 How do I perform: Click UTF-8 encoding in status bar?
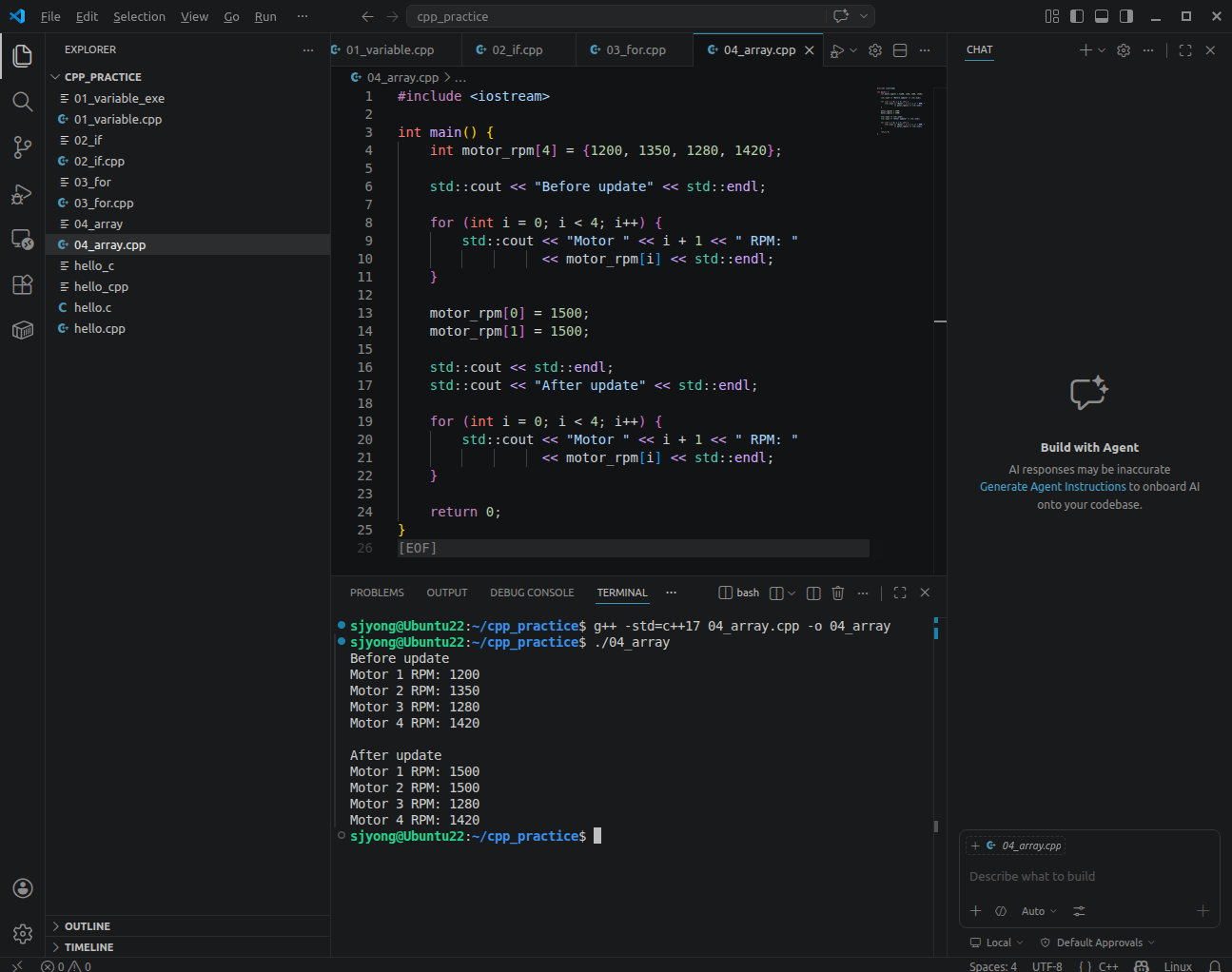coord(1047,965)
